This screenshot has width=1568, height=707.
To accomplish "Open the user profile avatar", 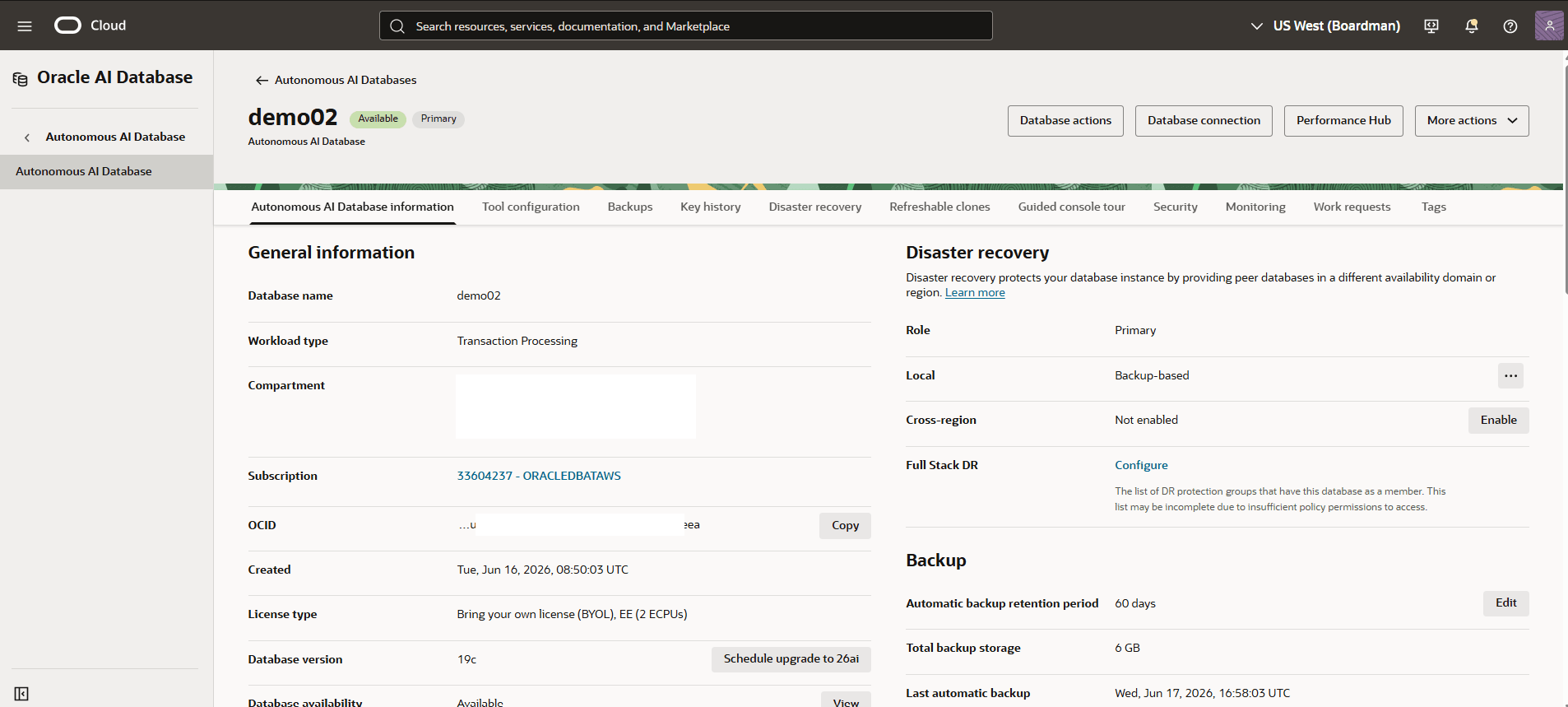I will pyautogui.click(x=1549, y=26).
